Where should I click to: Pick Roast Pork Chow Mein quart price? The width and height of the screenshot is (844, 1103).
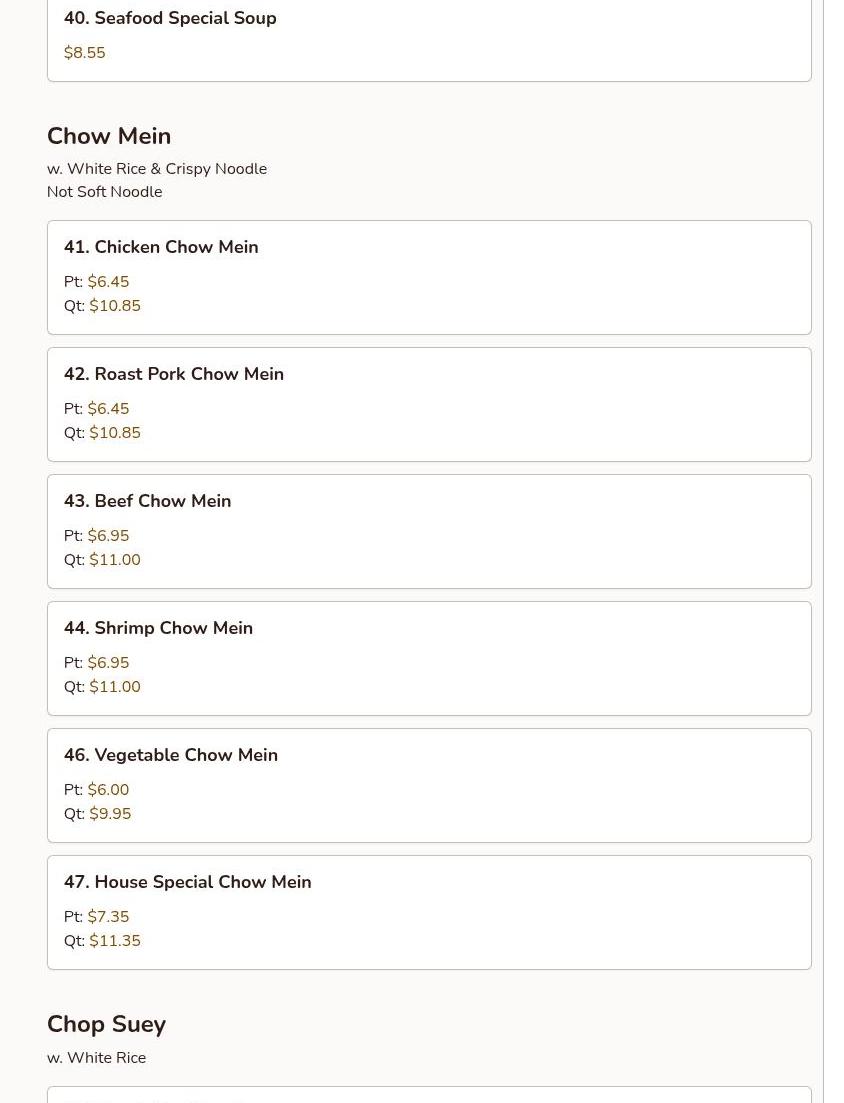click(115, 433)
